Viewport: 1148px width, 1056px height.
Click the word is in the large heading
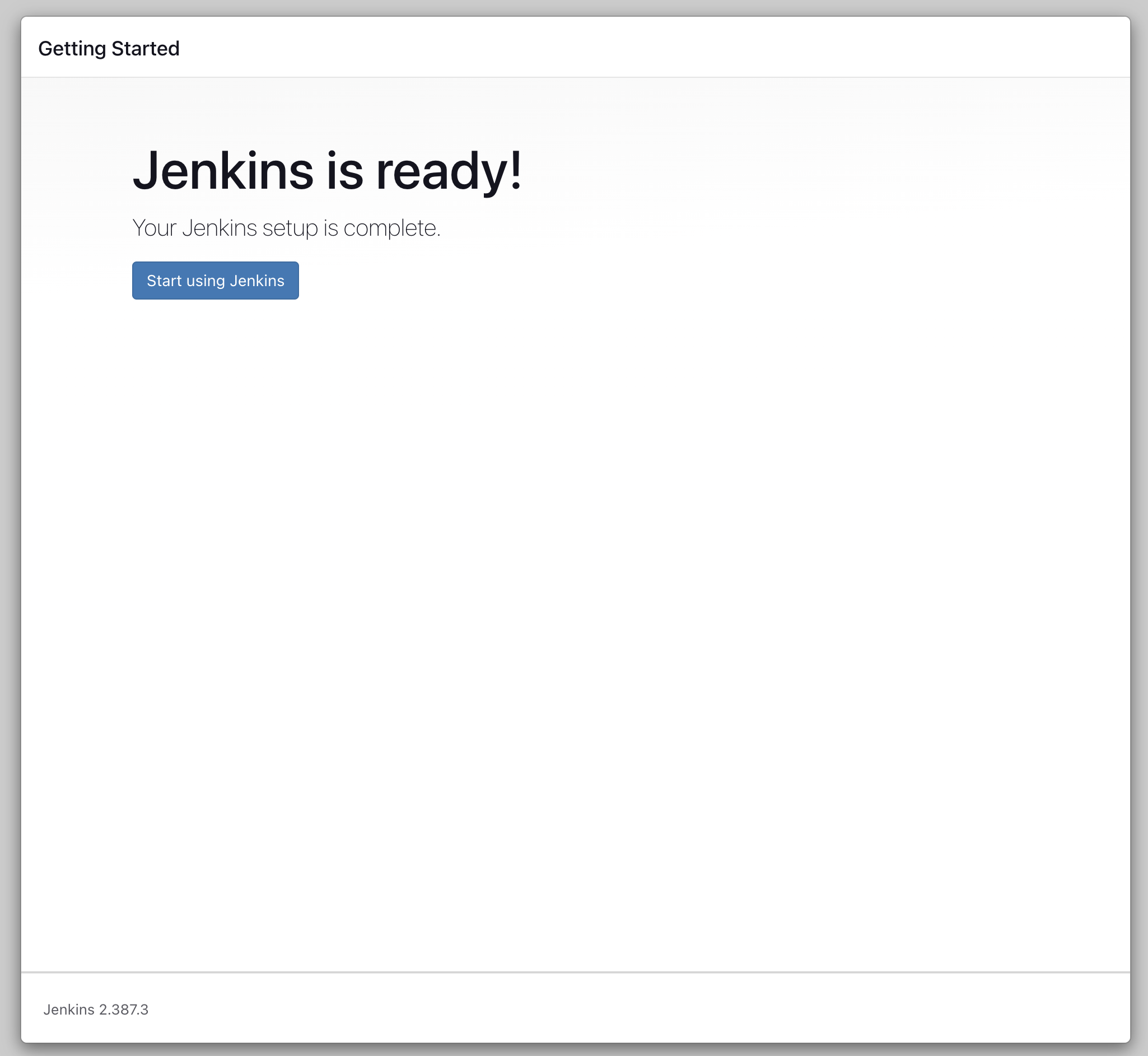click(344, 170)
